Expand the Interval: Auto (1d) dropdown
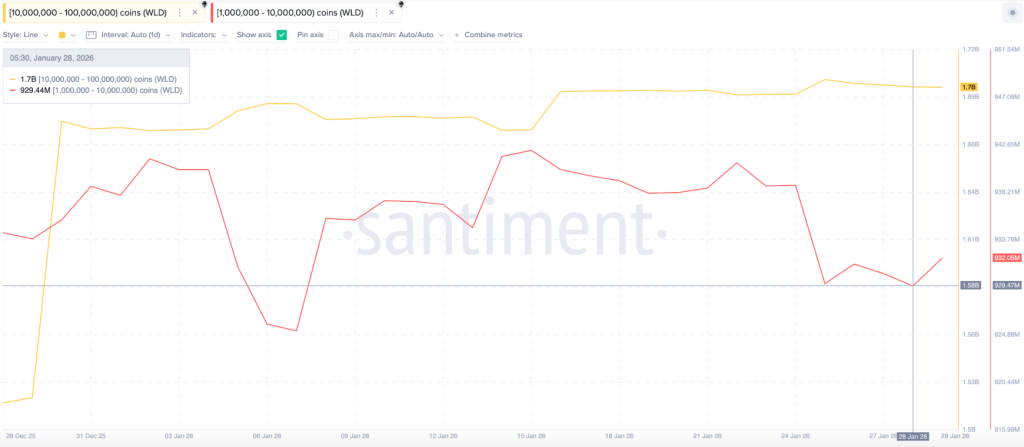Image resolution: width=1024 pixels, height=447 pixels. (x=133, y=34)
